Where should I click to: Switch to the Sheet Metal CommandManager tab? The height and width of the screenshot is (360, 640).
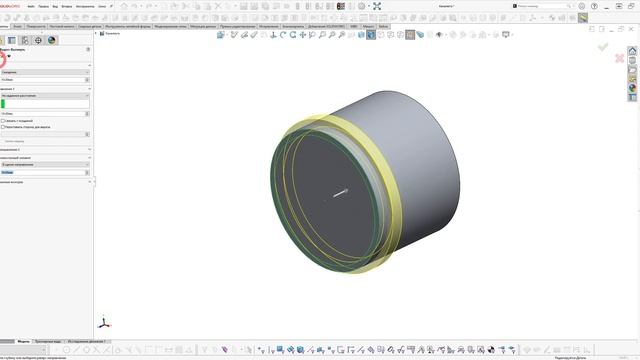coord(62,26)
